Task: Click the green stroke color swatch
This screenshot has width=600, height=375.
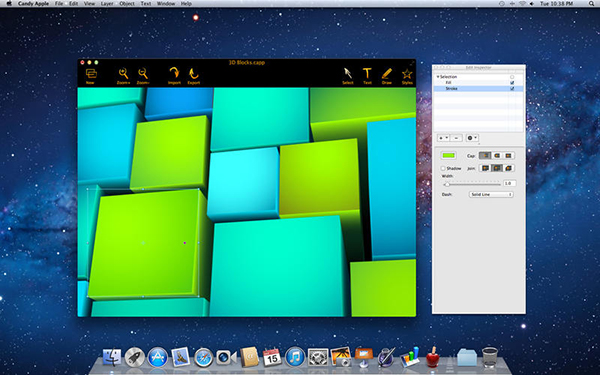Action: pyautogui.click(x=448, y=155)
